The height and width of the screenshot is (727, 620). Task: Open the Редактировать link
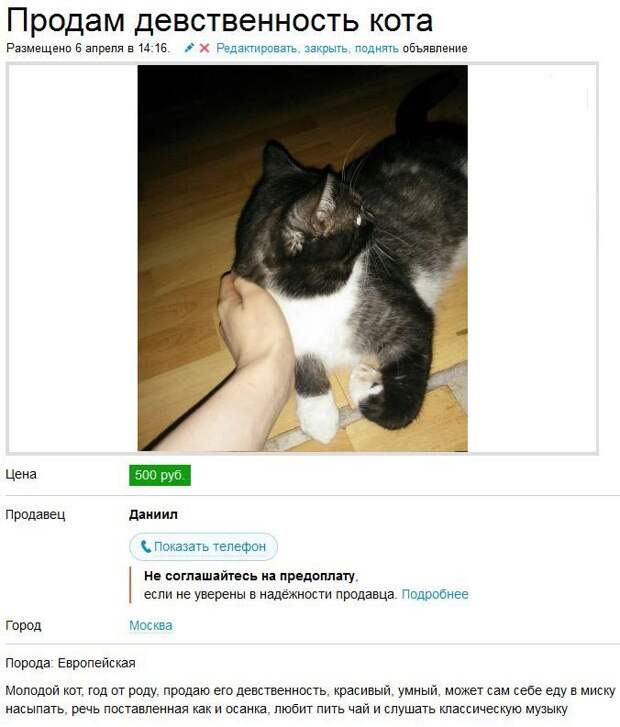256,48
